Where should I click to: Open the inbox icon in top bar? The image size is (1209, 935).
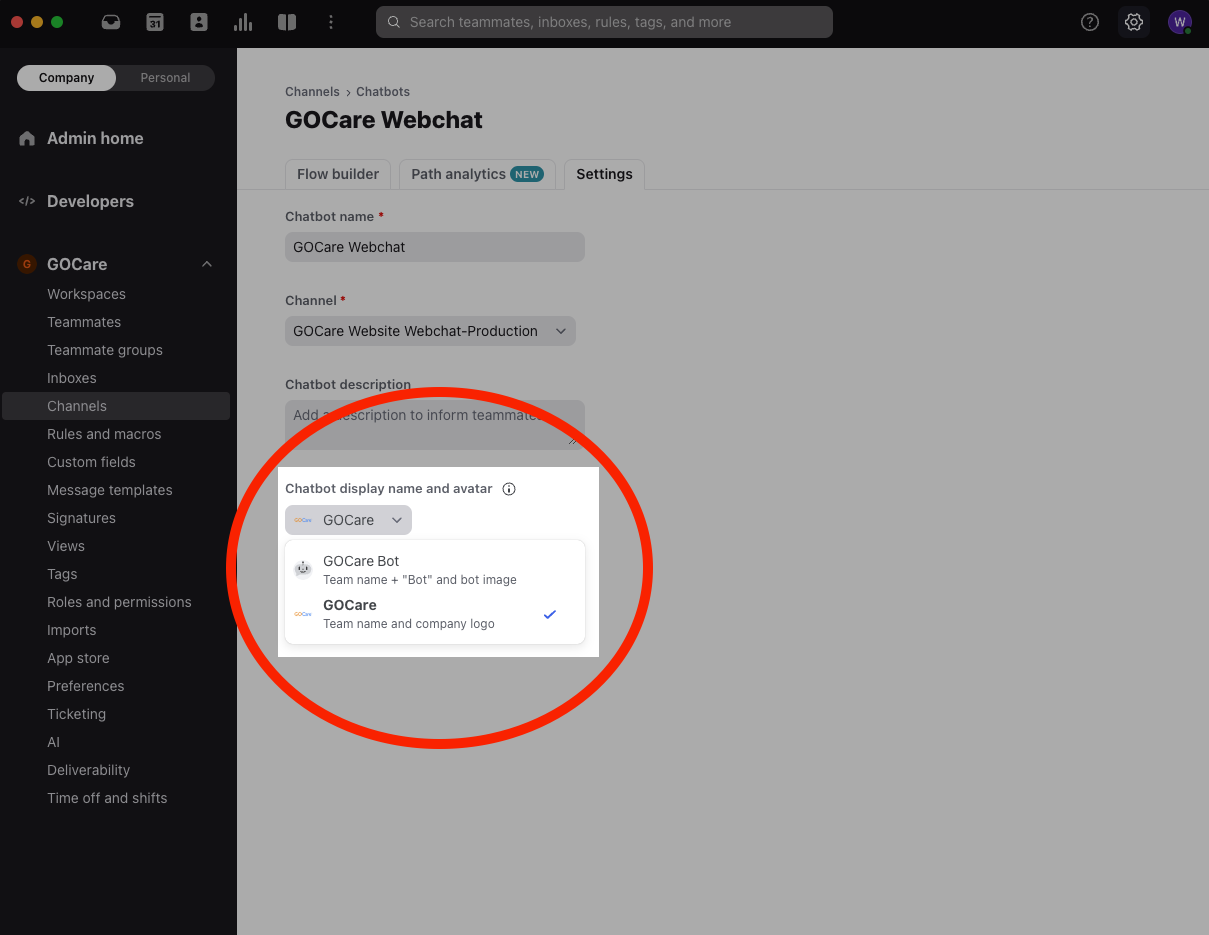point(111,22)
